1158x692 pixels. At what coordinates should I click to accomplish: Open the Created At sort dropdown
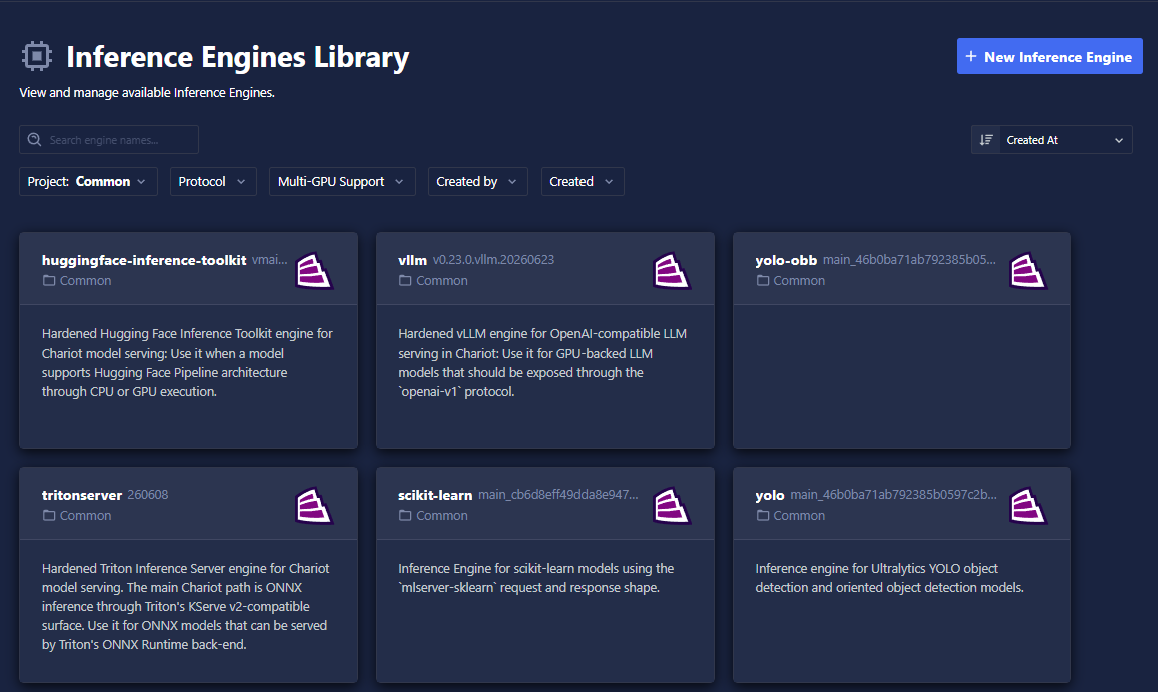tap(1065, 140)
